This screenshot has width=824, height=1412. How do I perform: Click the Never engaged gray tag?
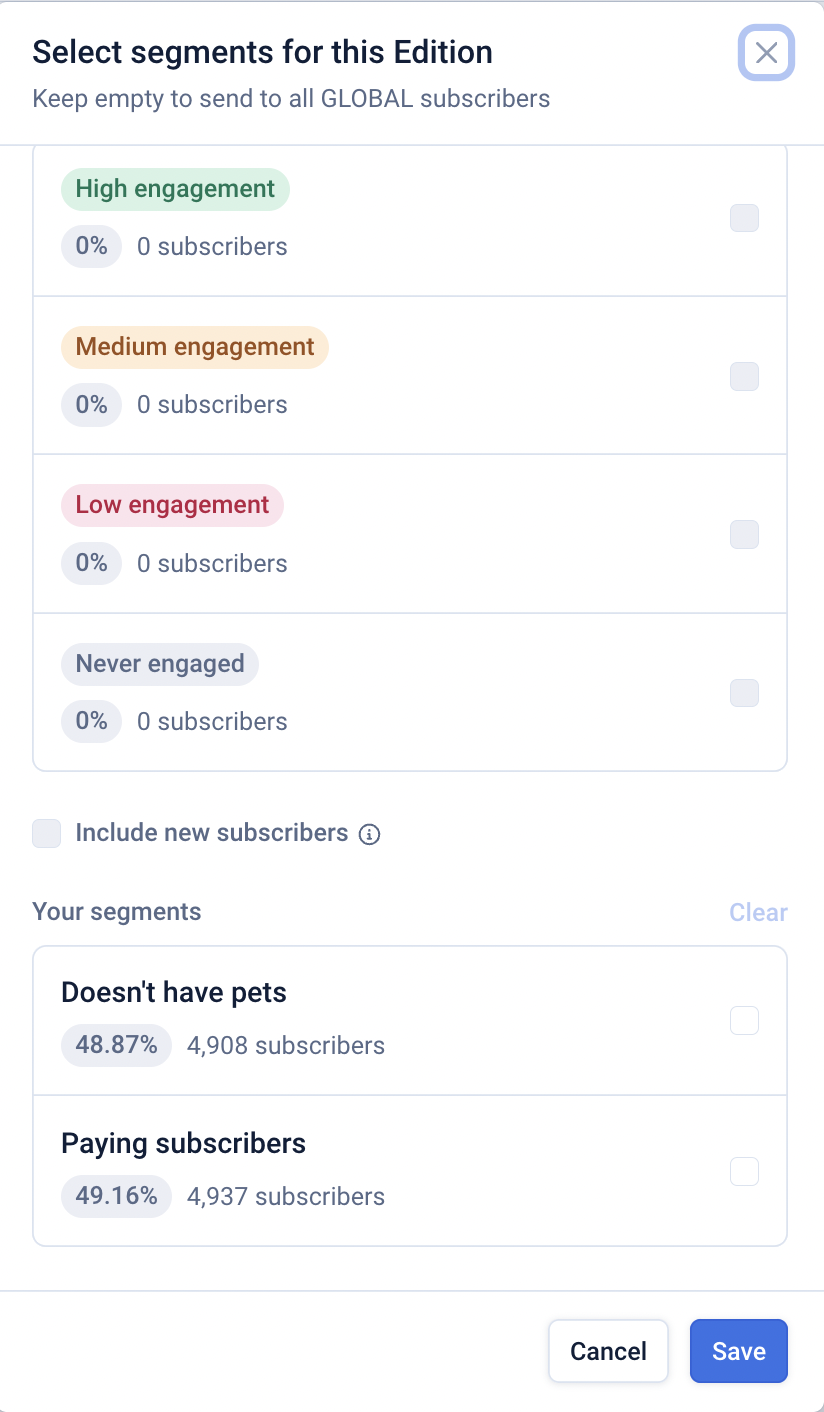(x=160, y=664)
